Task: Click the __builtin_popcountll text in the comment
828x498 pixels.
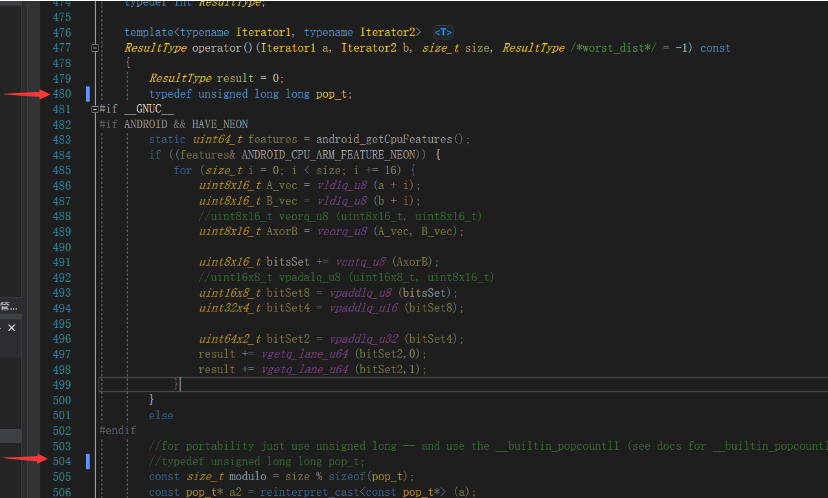Action: point(557,446)
